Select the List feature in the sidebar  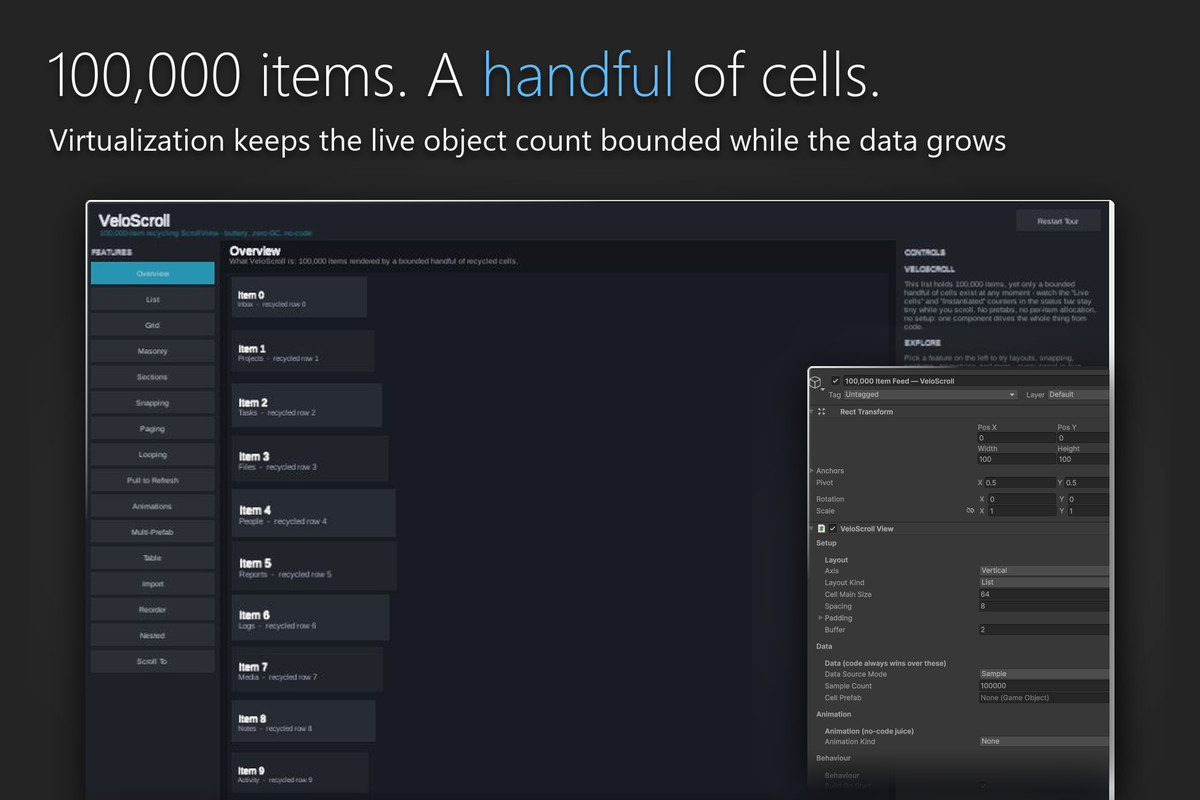pos(152,299)
